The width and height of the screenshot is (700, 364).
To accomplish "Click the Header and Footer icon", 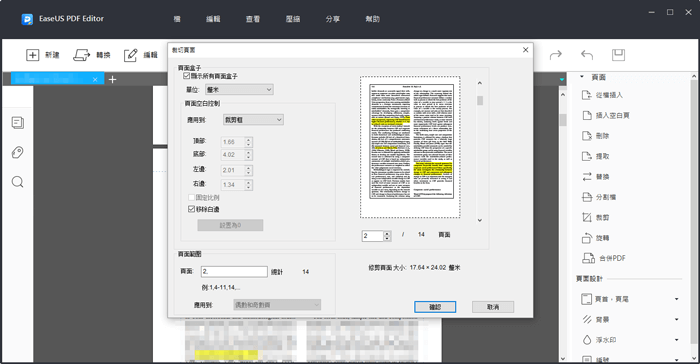I will [586, 299].
